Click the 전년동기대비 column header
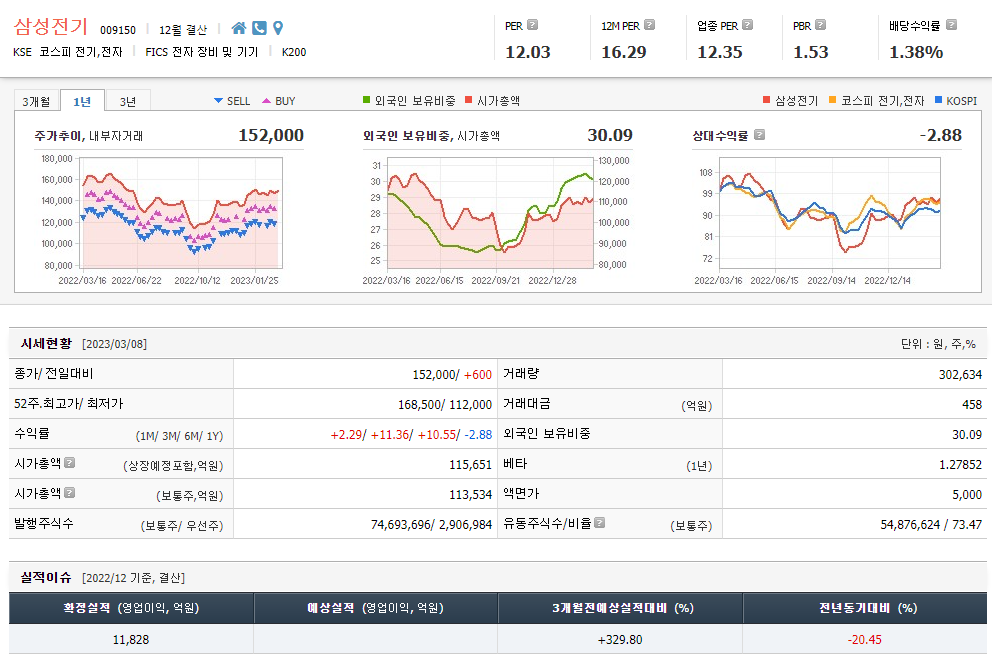The width and height of the screenshot is (992, 662). (865, 608)
